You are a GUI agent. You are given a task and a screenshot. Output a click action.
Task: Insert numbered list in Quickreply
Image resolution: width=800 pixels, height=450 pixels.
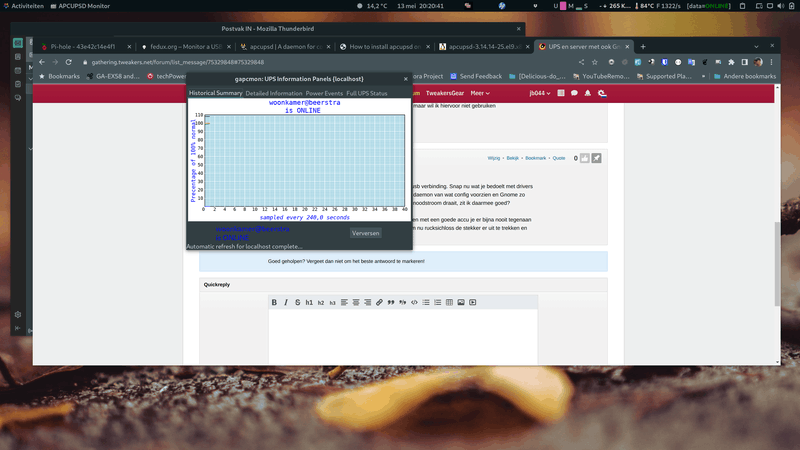coord(438,303)
